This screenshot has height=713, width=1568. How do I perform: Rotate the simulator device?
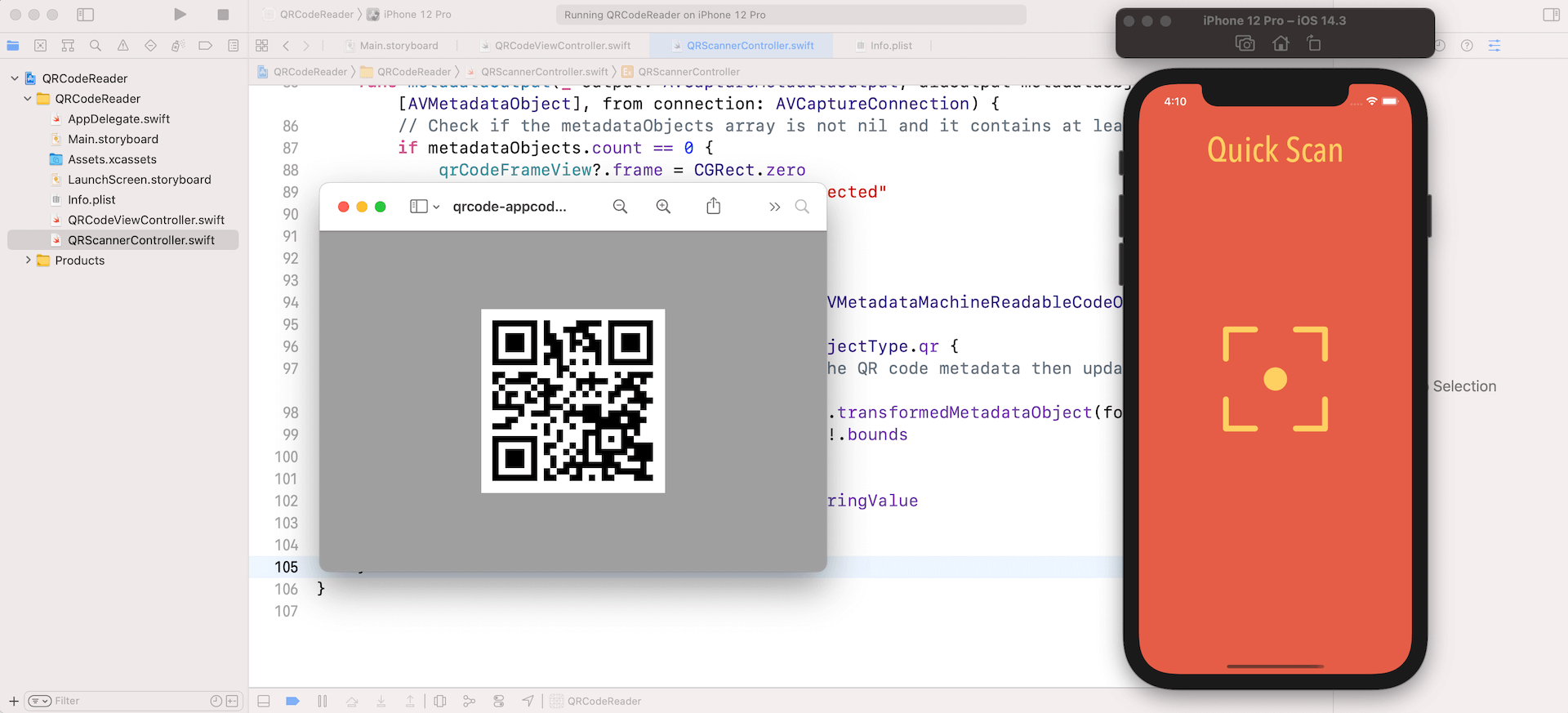1314,43
